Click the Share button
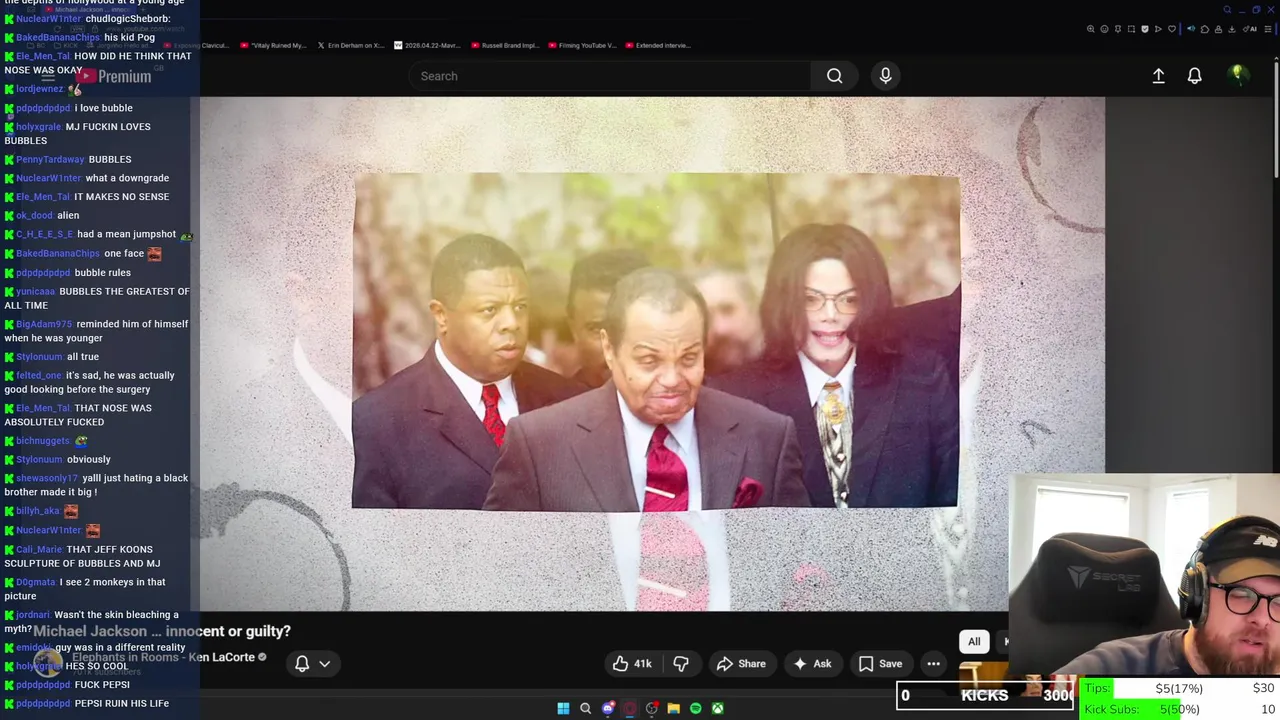Image resolution: width=1280 pixels, height=720 pixels. click(741, 664)
